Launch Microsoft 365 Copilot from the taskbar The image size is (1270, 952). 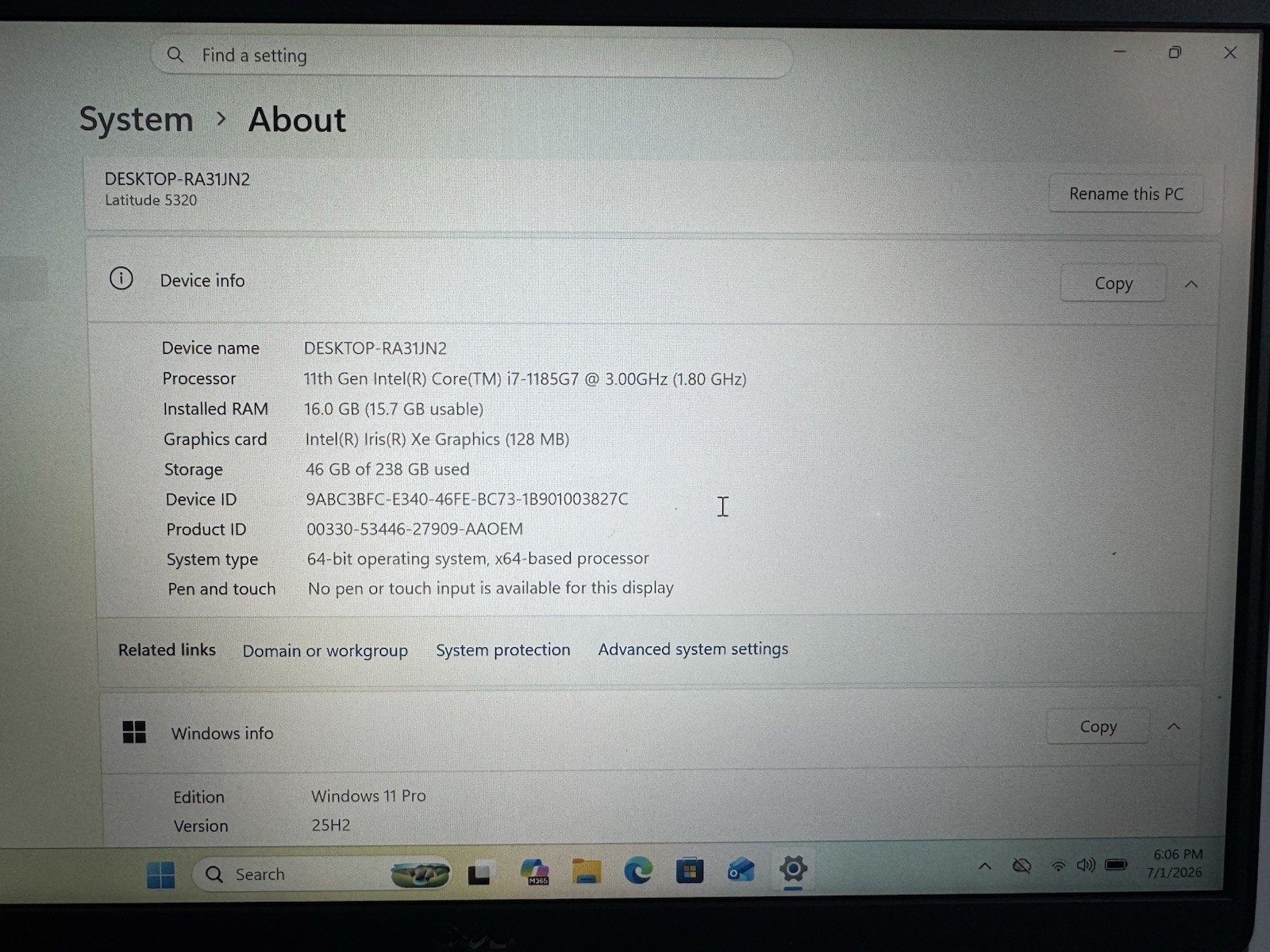pos(535,872)
